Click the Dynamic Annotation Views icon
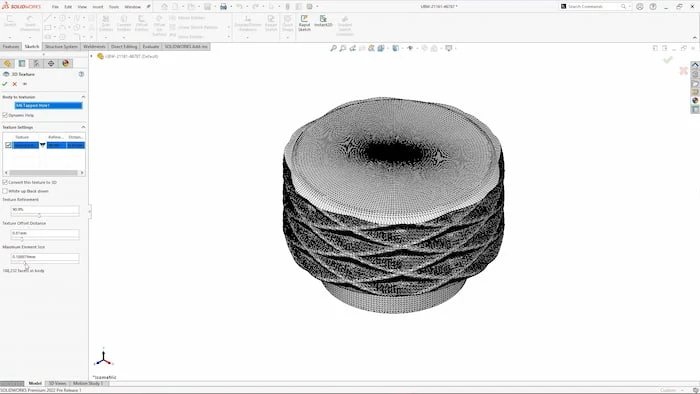 (371, 48)
